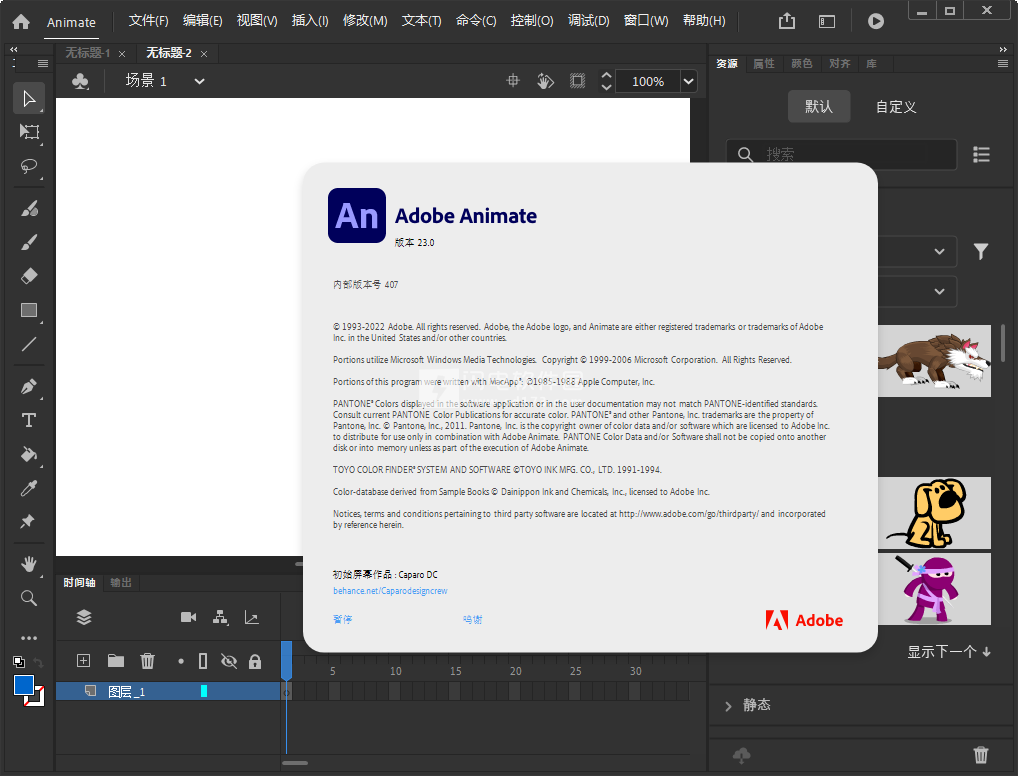Toggle highlight for all layers dot
The height and width of the screenshot is (776, 1018).
(180, 662)
